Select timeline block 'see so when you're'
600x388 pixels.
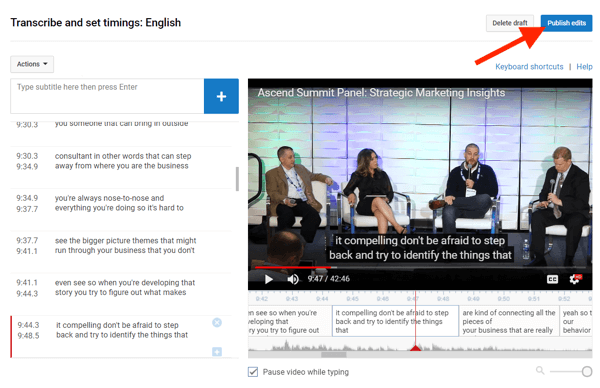290,321
